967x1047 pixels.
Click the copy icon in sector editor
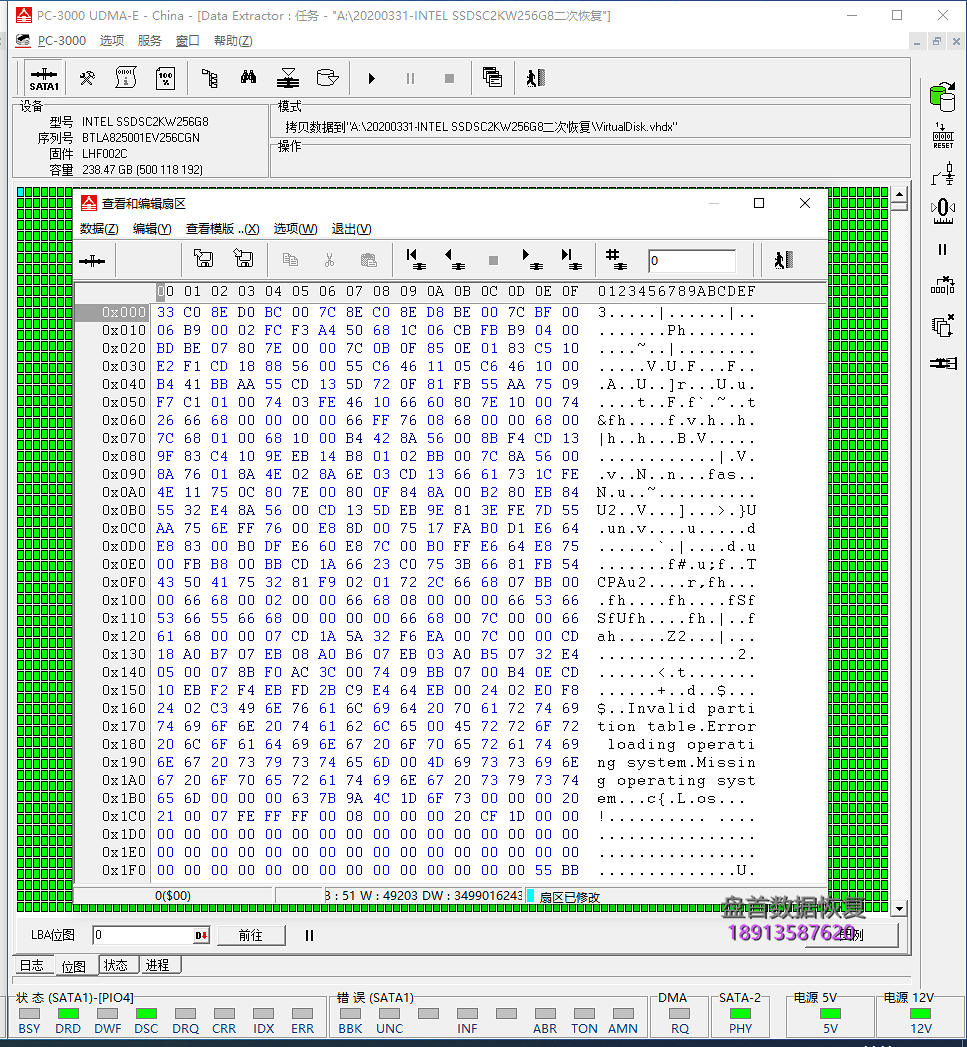[x=290, y=260]
